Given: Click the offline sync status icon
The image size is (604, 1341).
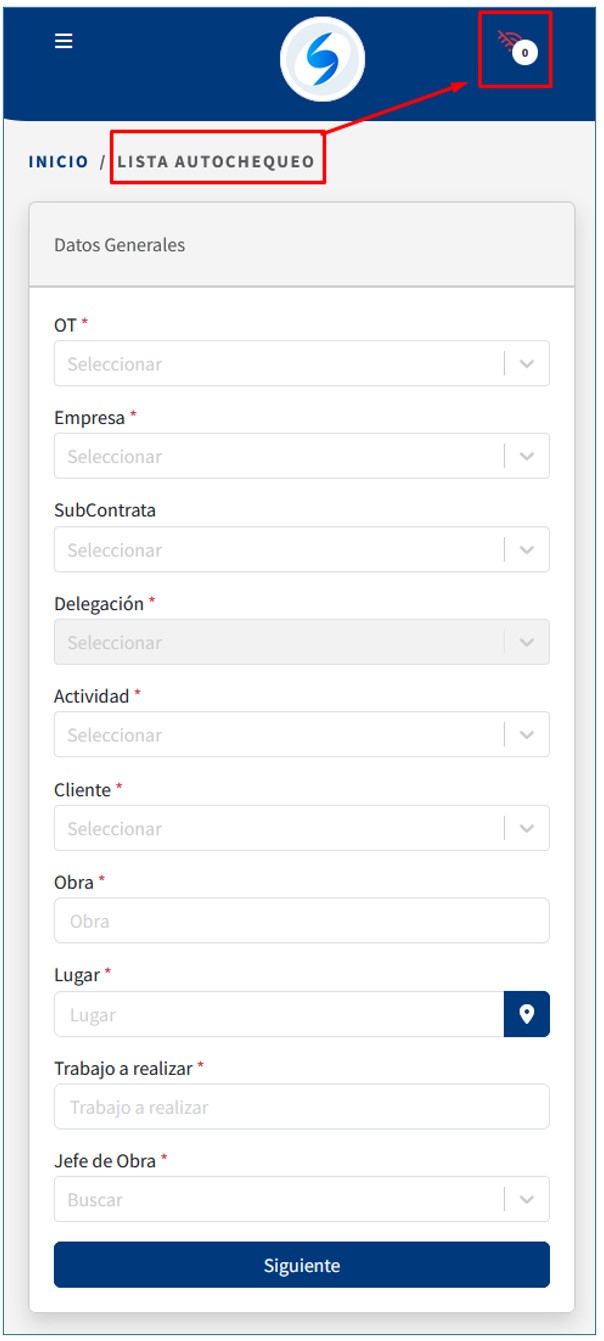Looking at the screenshot, I should point(508,41).
